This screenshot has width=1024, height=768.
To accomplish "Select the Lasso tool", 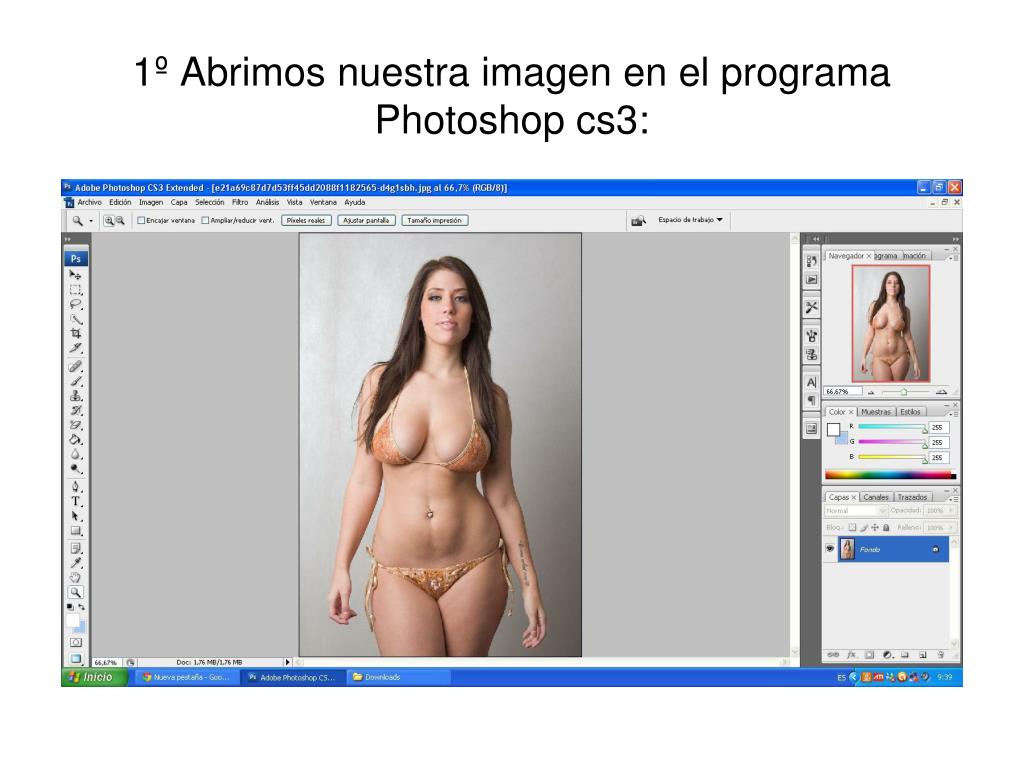I will pyautogui.click(x=76, y=304).
